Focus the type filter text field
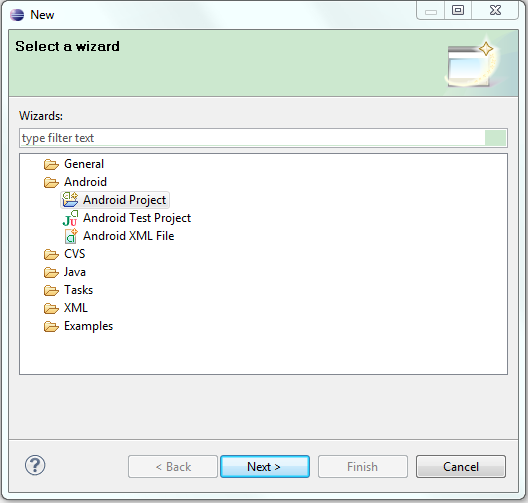Viewport: 528px width, 503px height. point(263,138)
